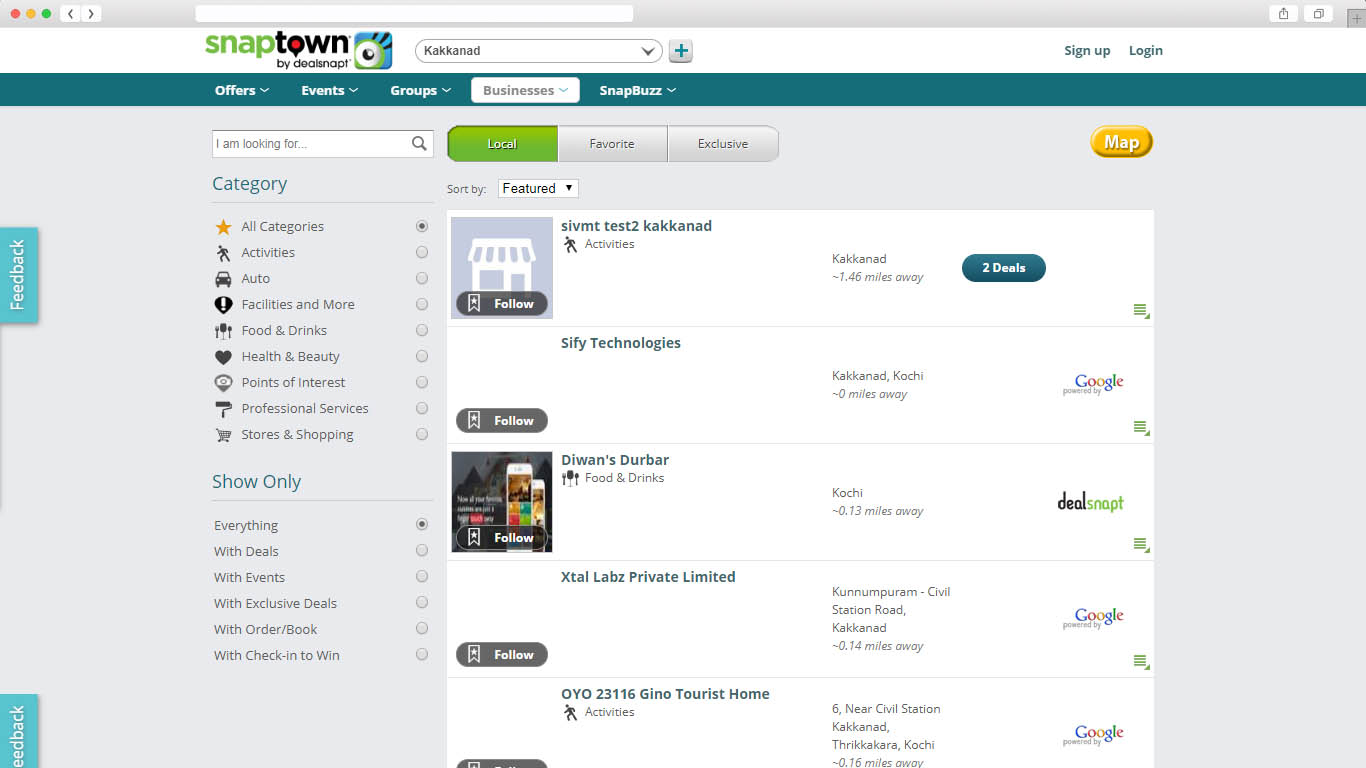Expand the SnapBuzz menu
Screen dimensions: 1366x768
[x=637, y=90]
